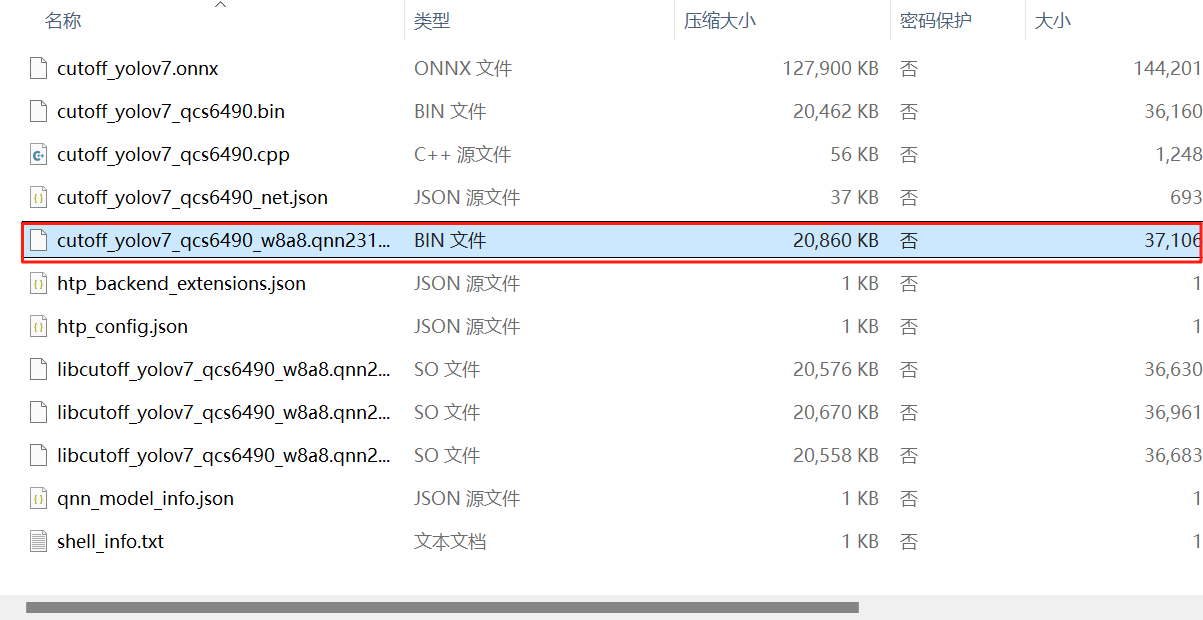The height and width of the screenshot is (620, 1203).
Task: Click the htp_backend_extensions.json file icon
Action: (39, 284)
